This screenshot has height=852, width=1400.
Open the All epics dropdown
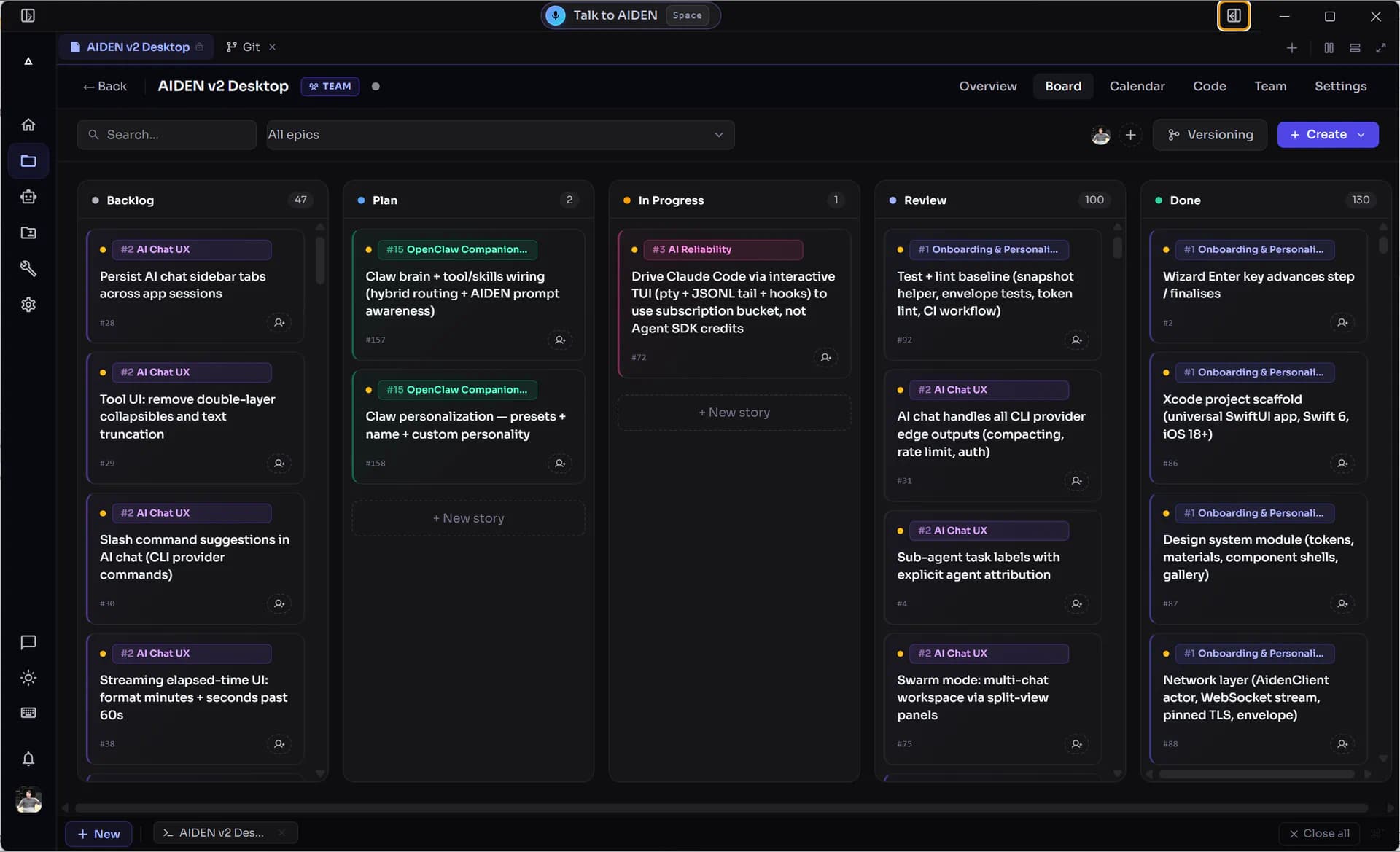point(500,135)
